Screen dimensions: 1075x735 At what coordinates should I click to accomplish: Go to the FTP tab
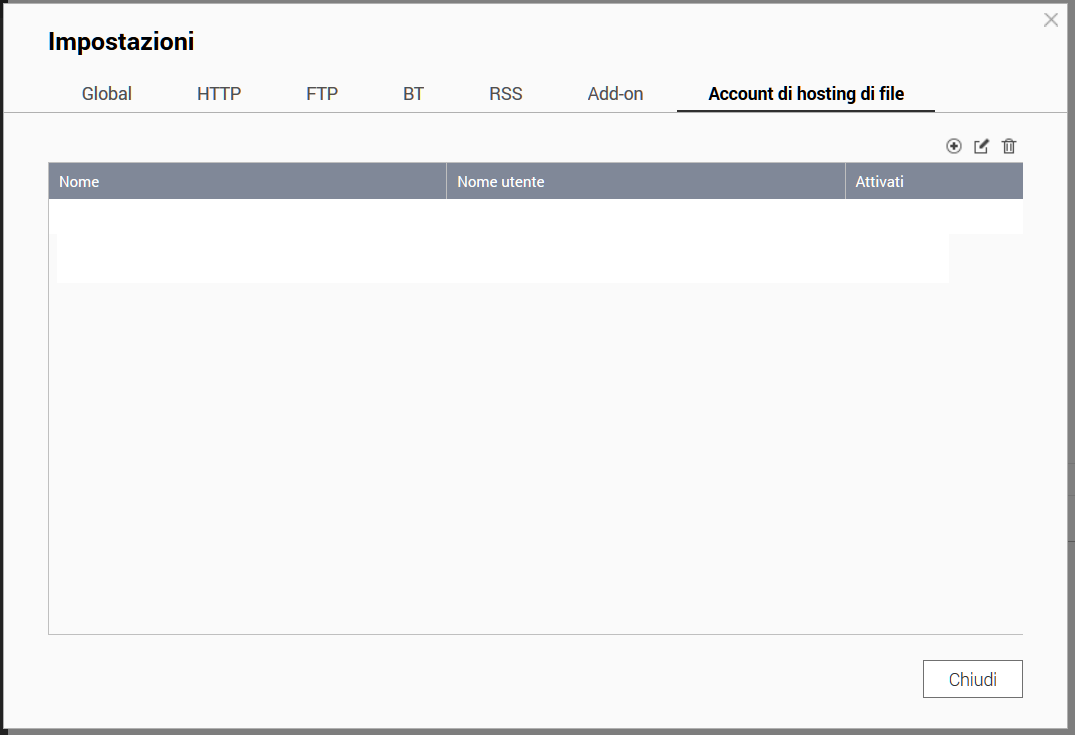(x=322, y=94)
